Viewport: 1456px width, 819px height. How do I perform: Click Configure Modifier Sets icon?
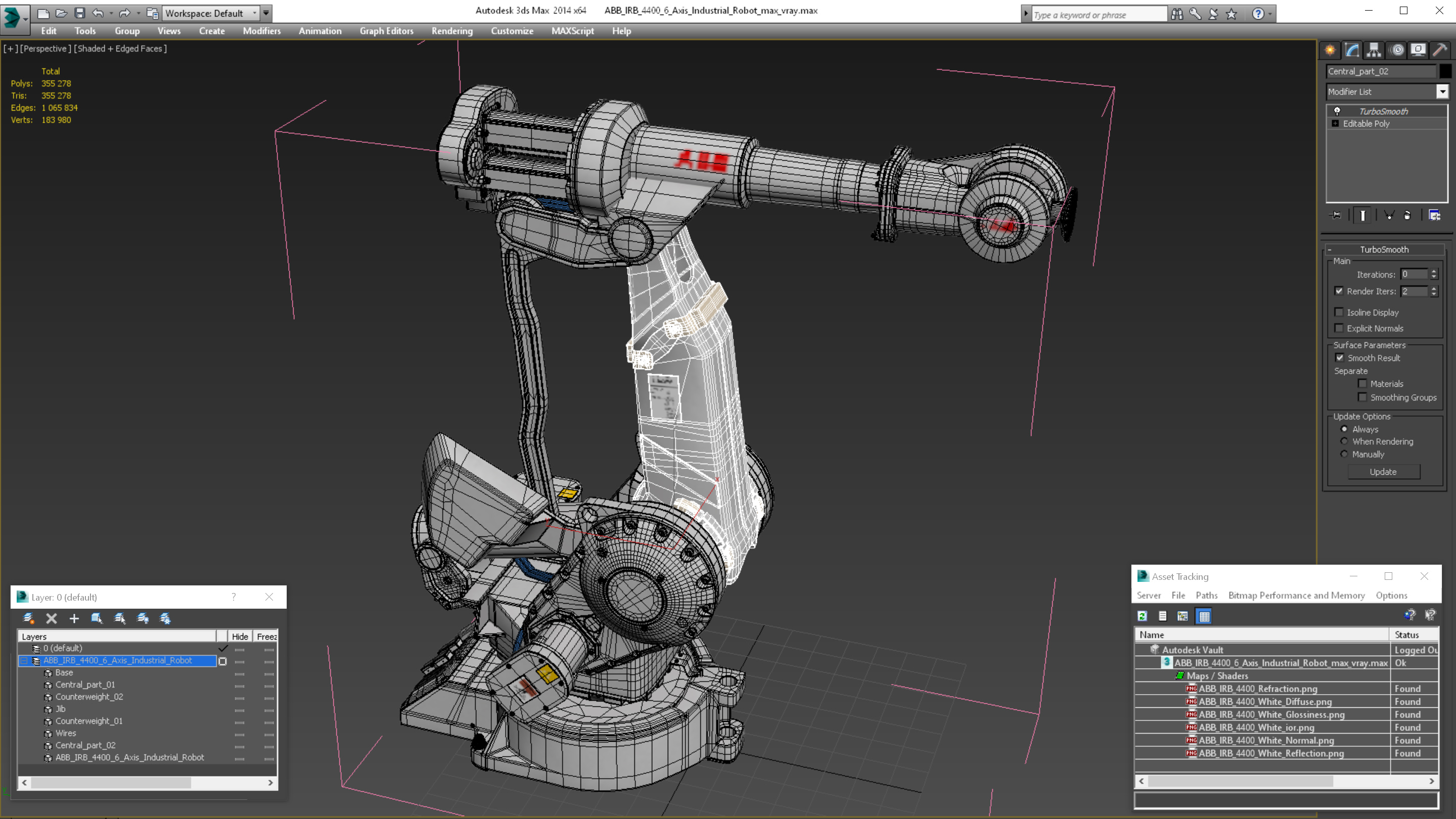[x=1435, y=215]
